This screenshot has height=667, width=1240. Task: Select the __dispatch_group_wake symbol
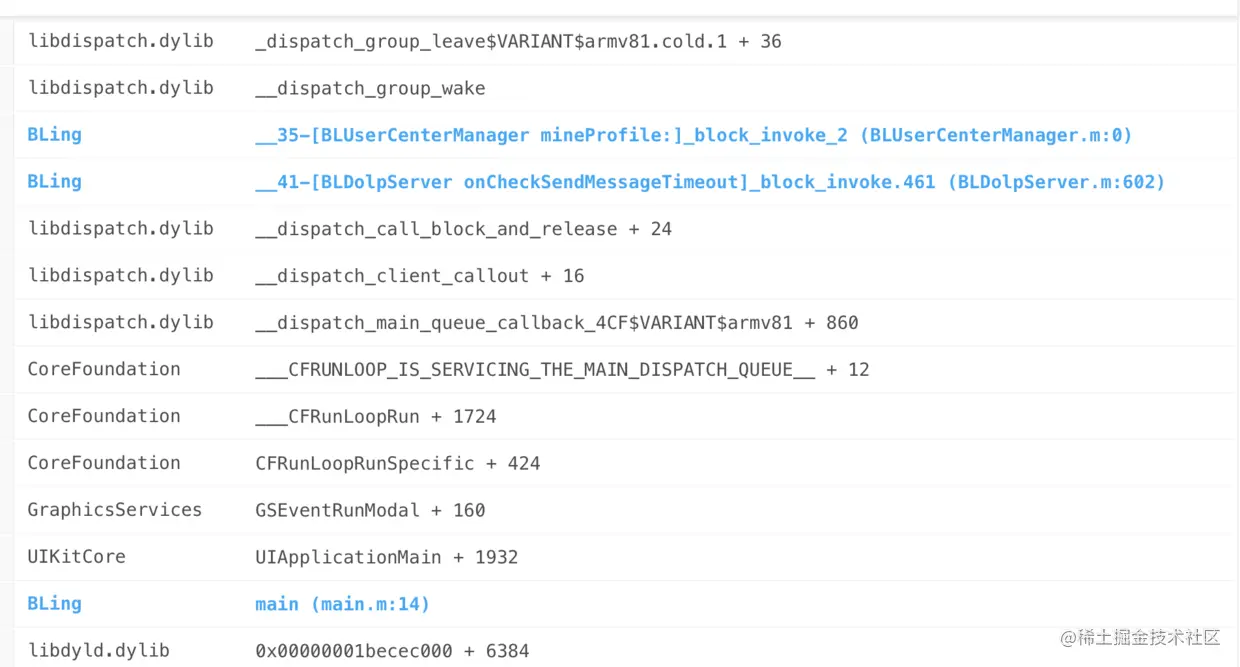click(x=370, y=89)
